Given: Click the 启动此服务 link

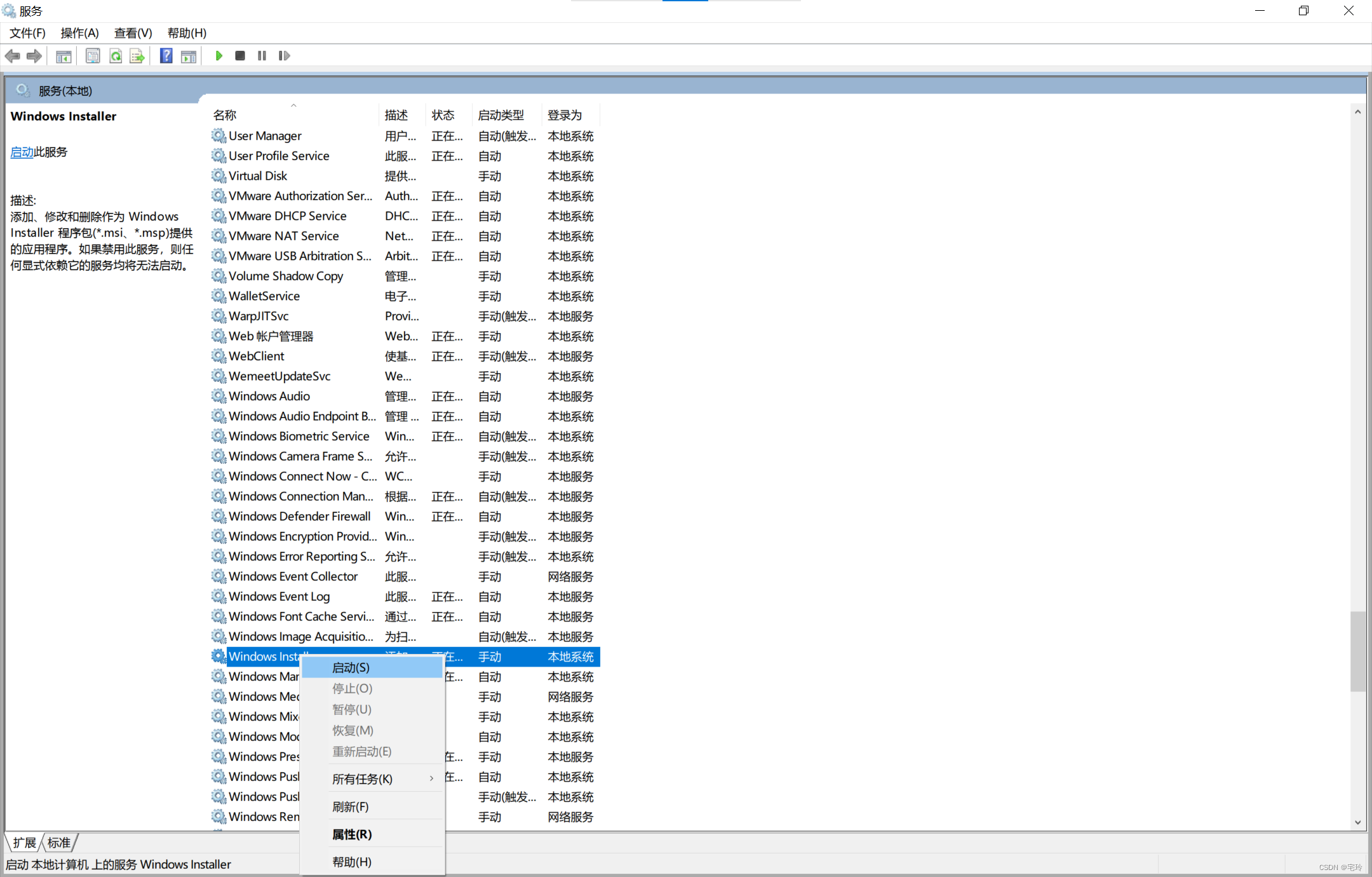Looking at the screenshot, I should (22, 152).
